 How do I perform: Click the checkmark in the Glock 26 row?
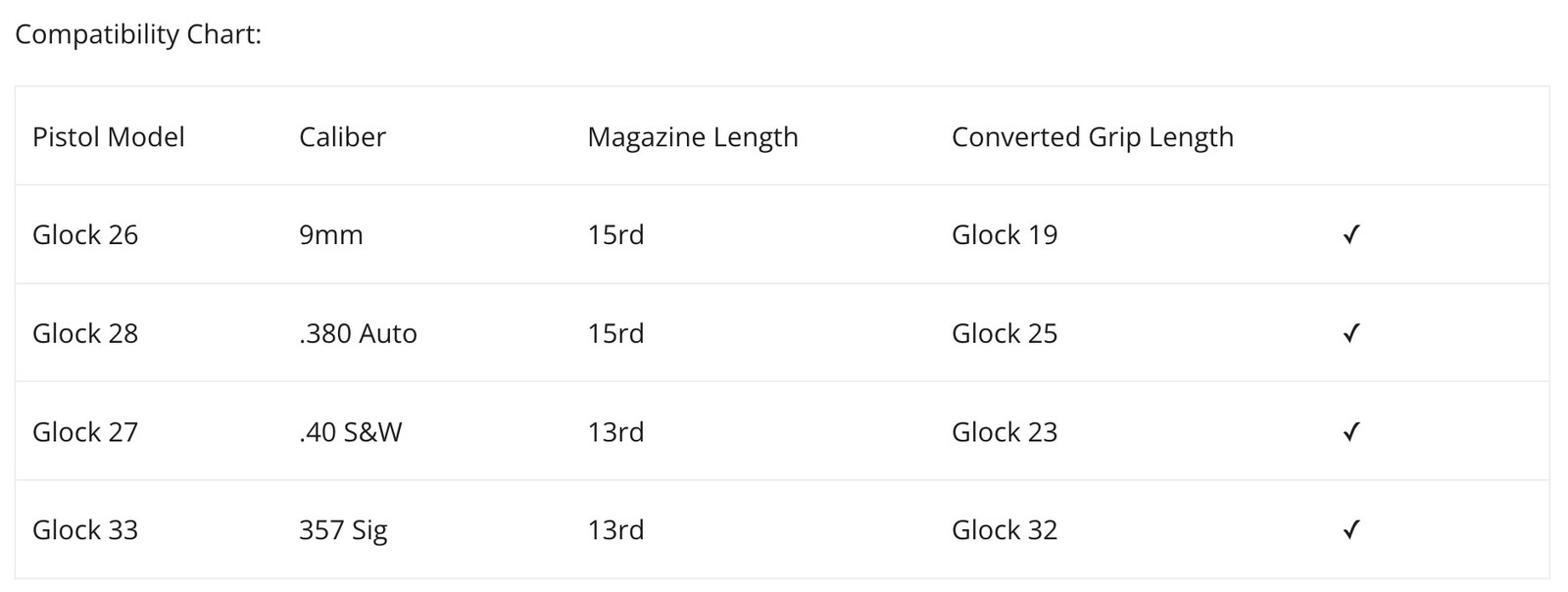coord(1351,234)
